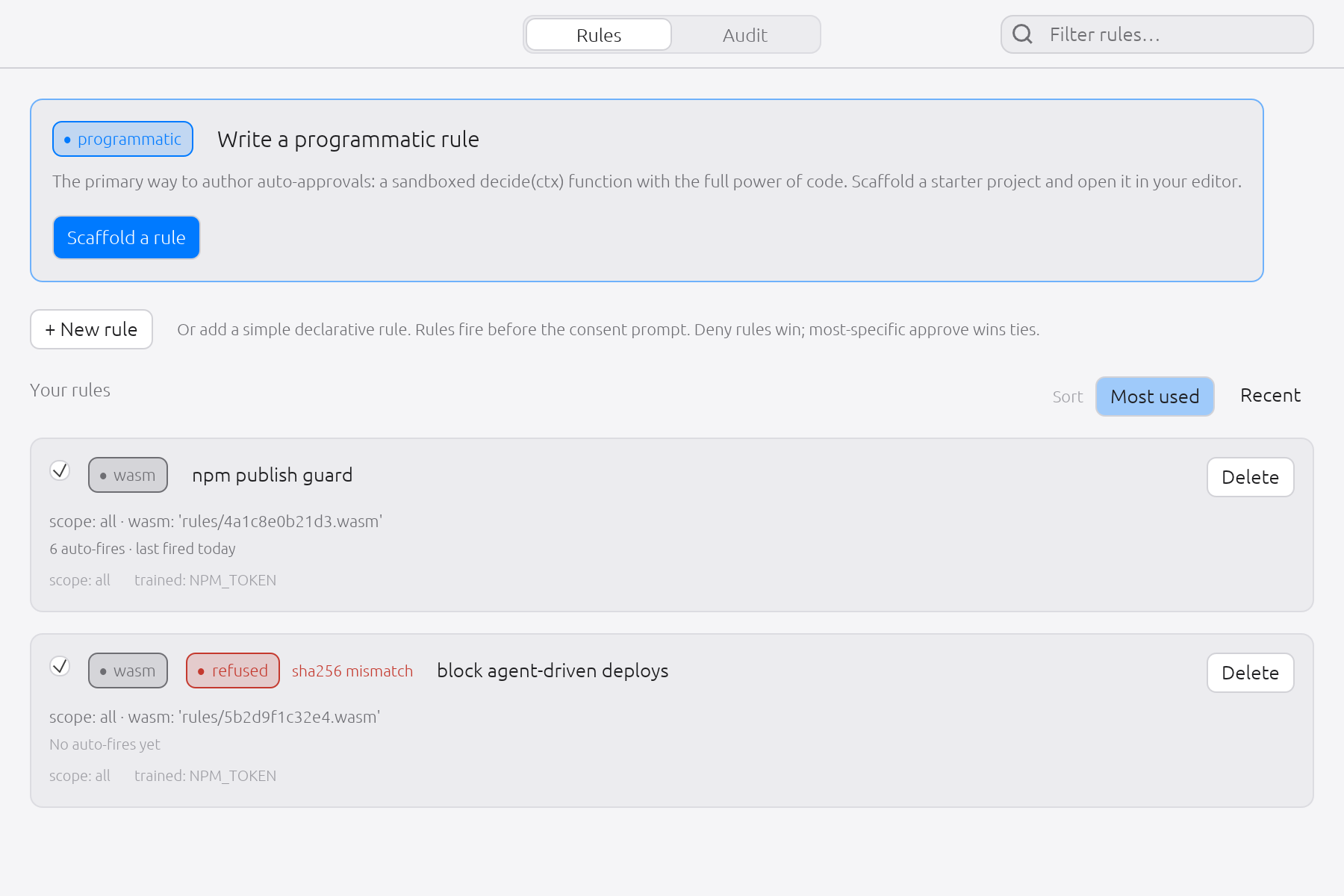Viewport: 1344px width, 896px height.
Task: Select the rules/4a1c8e0b21d3.wasm path line
Action: (x=216, y=521)
